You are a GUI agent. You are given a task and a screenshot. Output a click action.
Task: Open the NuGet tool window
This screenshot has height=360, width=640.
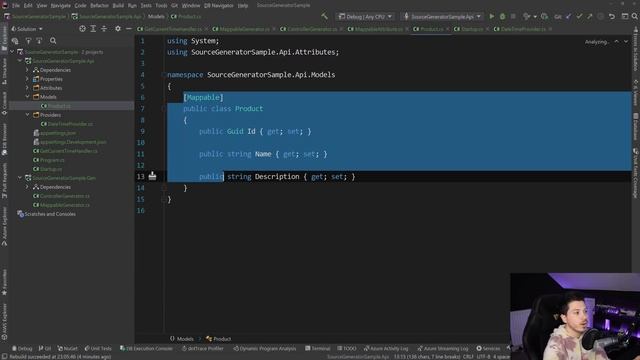click(x=67, y=349)
